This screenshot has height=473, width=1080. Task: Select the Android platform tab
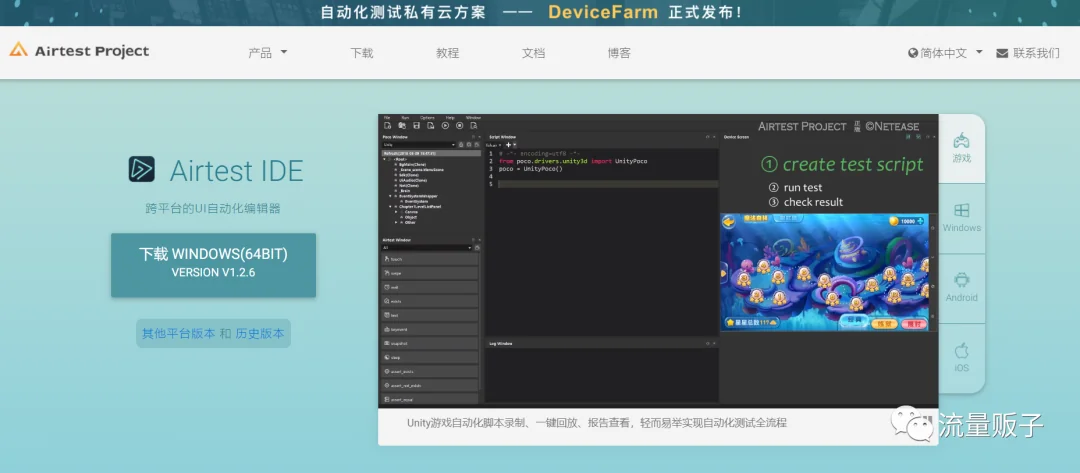click(x=962, y=288)
